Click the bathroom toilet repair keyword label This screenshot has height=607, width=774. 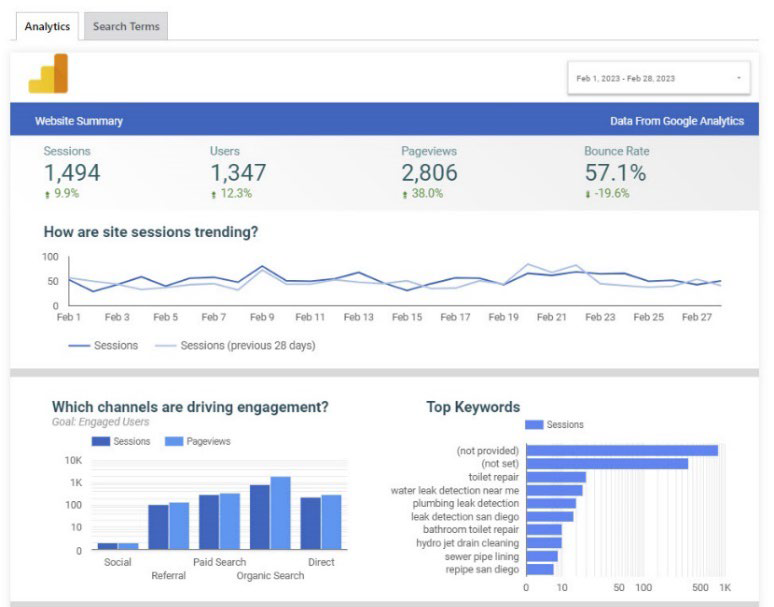tap(471, 530)
